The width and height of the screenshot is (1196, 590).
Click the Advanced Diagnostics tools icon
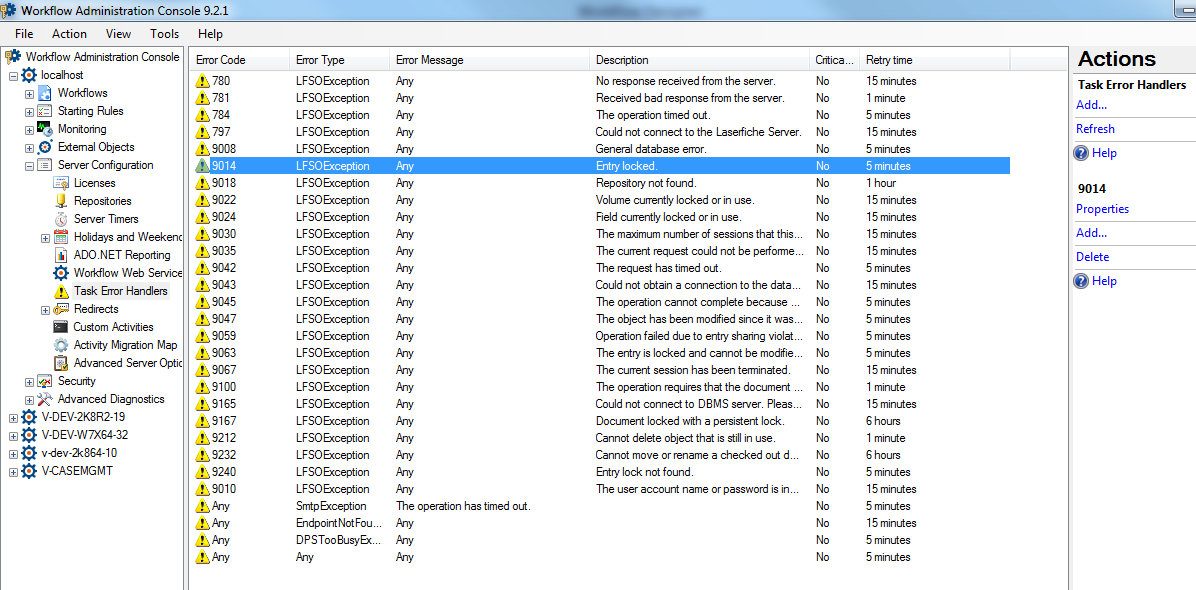(x=45, y=399)
